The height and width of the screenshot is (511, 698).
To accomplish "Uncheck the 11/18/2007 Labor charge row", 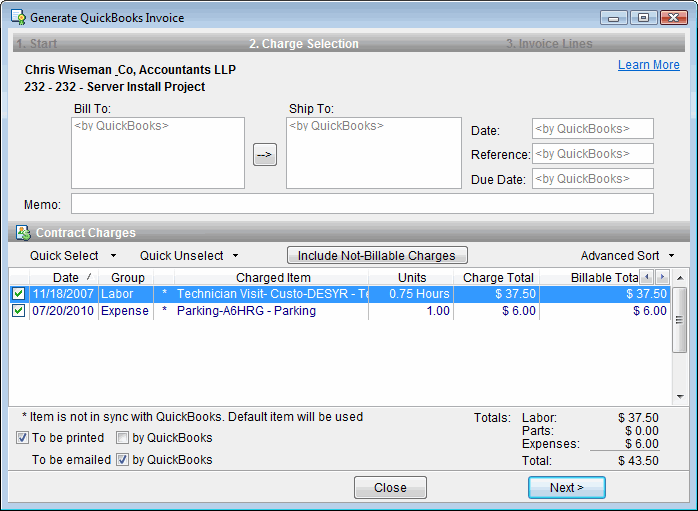I will (18, 294).
